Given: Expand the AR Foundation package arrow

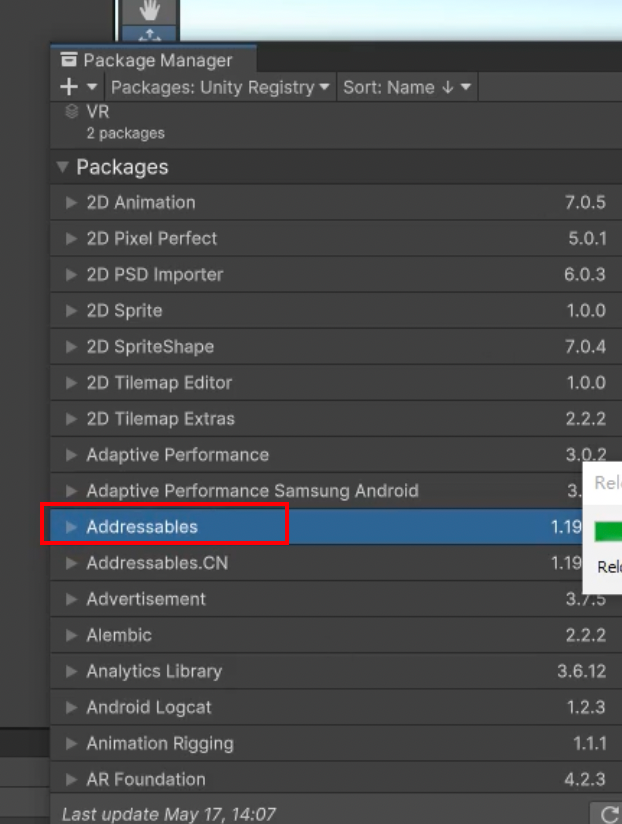Looking at the screenshot, I should (71, 779).
